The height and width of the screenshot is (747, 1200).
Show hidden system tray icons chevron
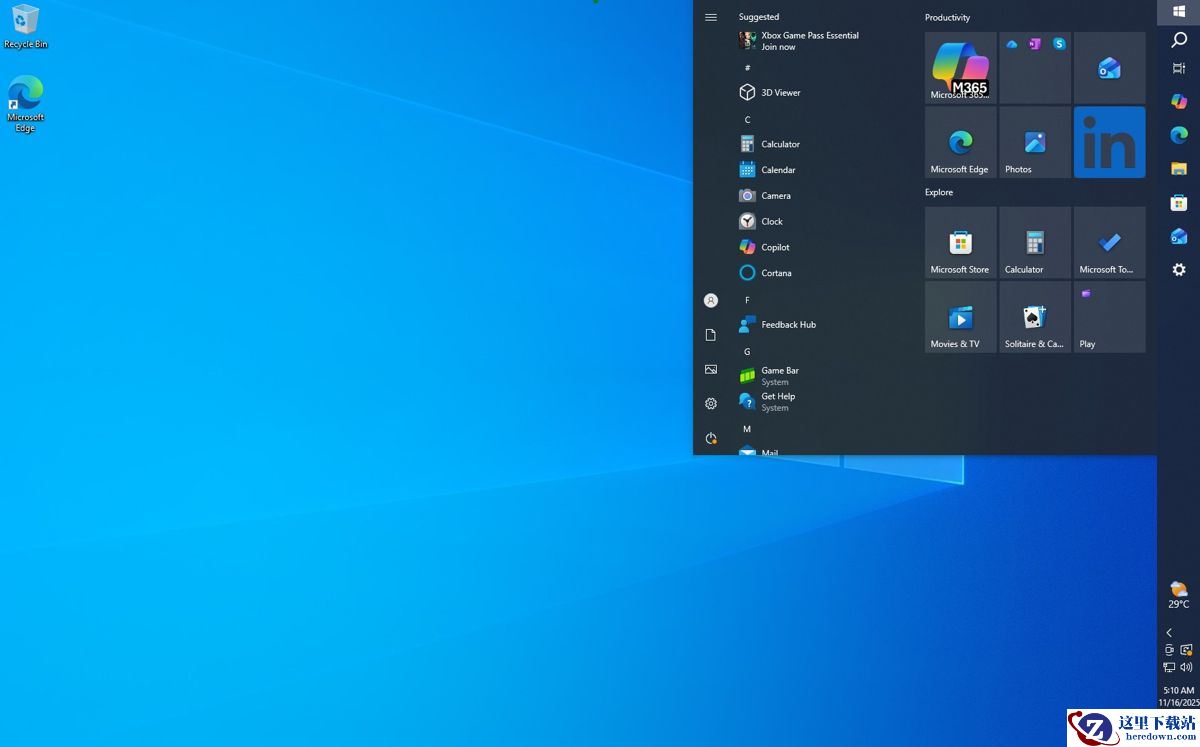tap(1169, 633)
